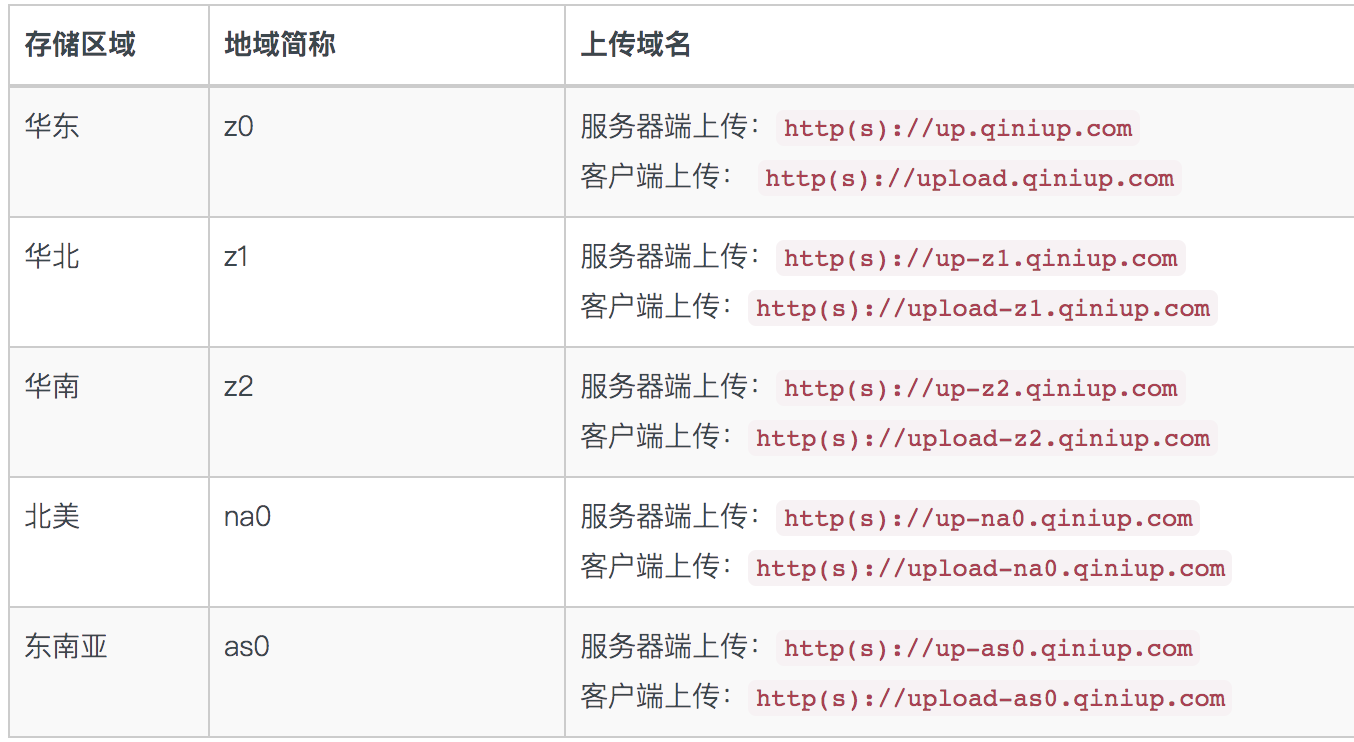1354x742 pixels.
Task: Click the 北美 storage region cell
Action: point(52,517)
